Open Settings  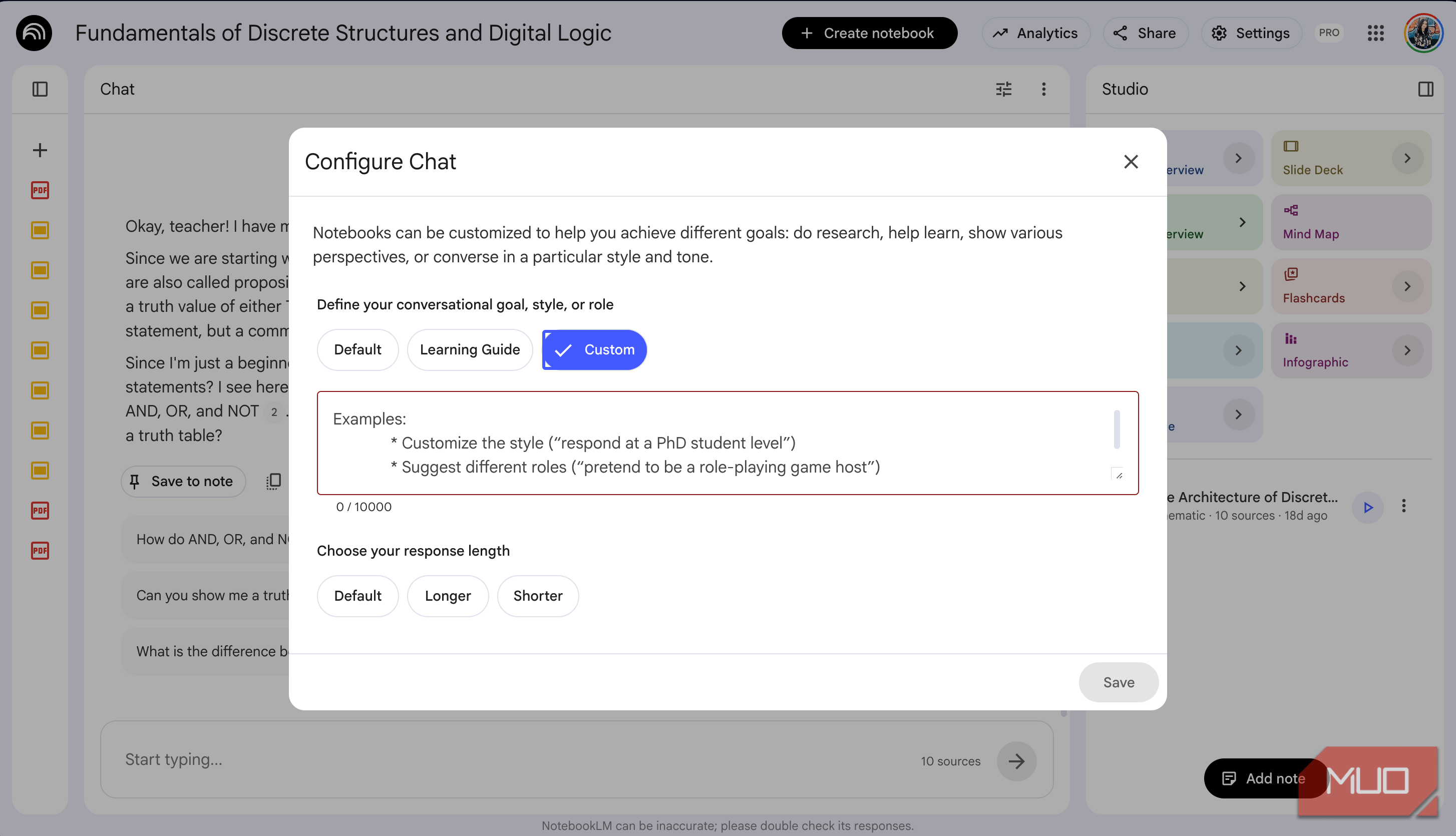pos(1251,33)
